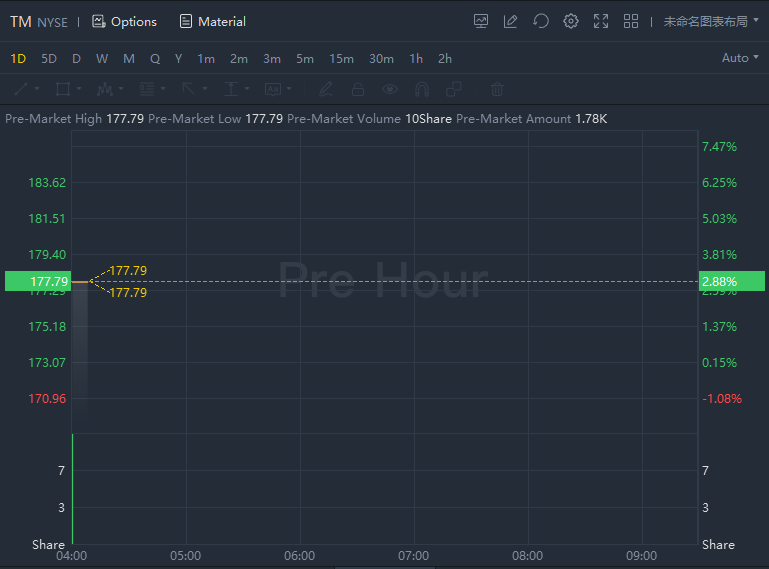The height and width of the screenshot is (569, 769).
Task: Select the 15m interval
Action: (341, 59)
